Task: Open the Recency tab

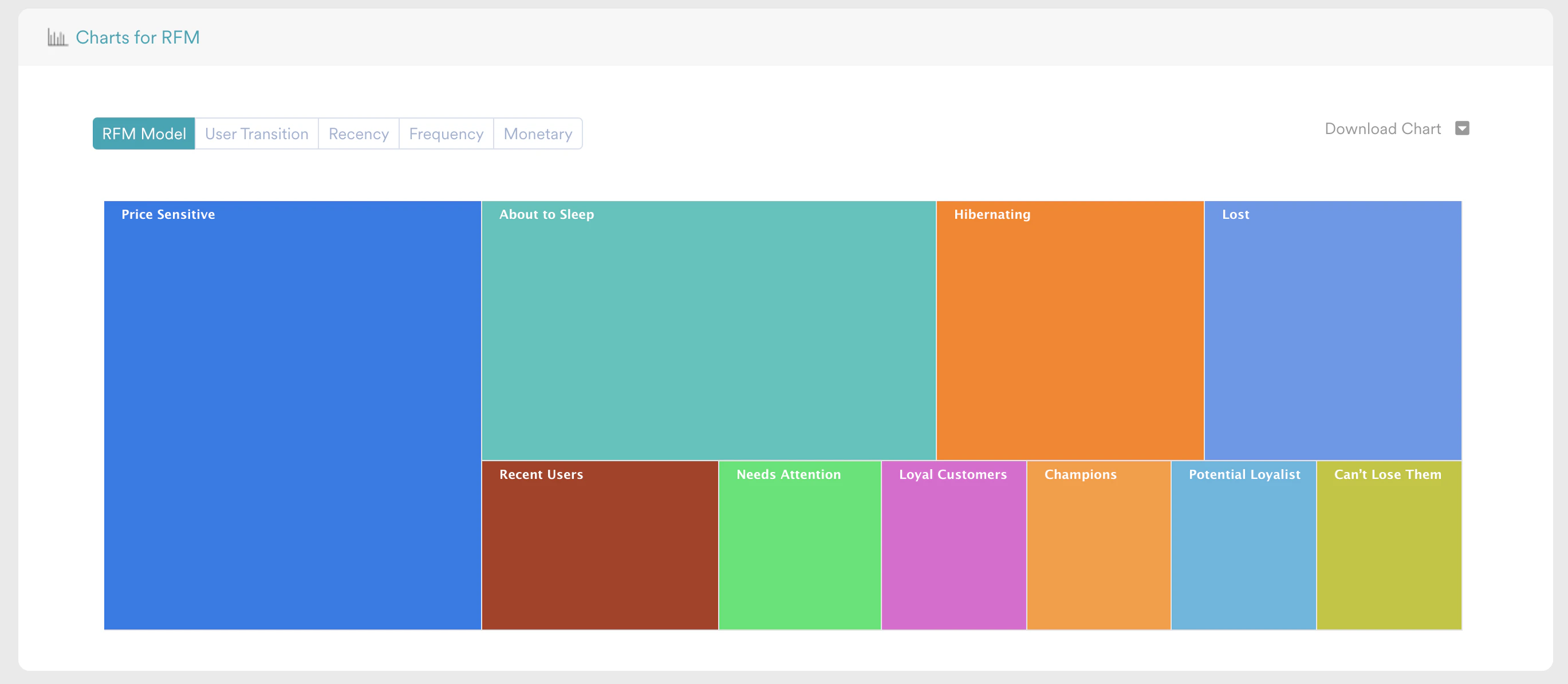Action: 358,133
